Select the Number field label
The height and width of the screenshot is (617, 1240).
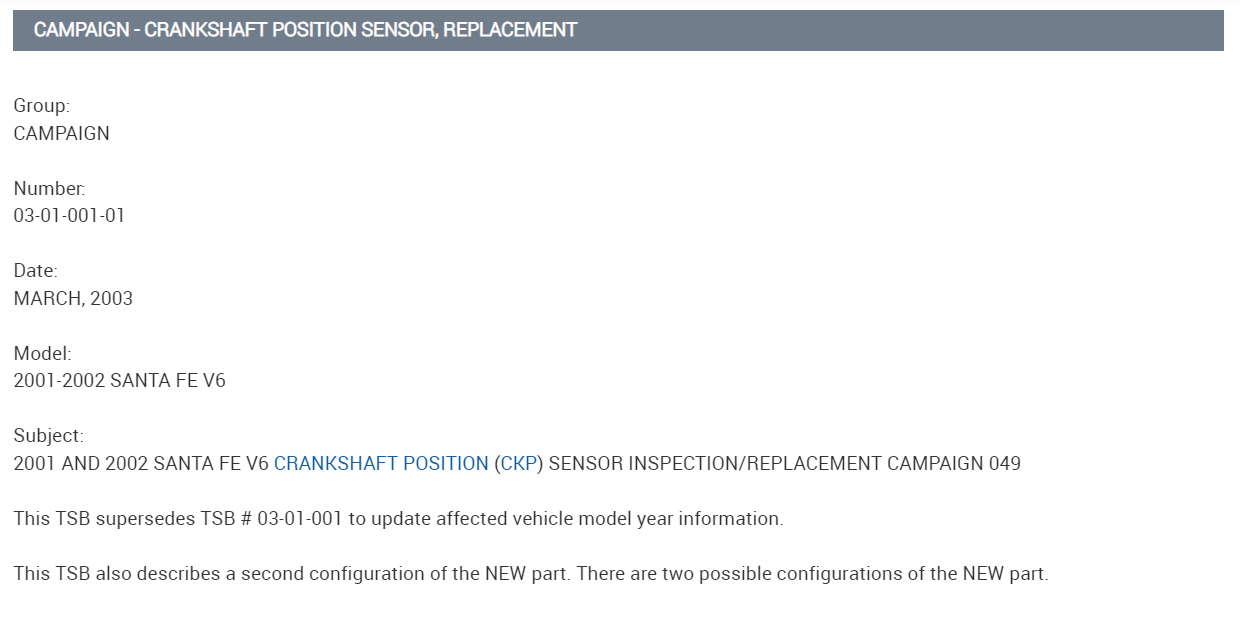(x=49, y=188)
